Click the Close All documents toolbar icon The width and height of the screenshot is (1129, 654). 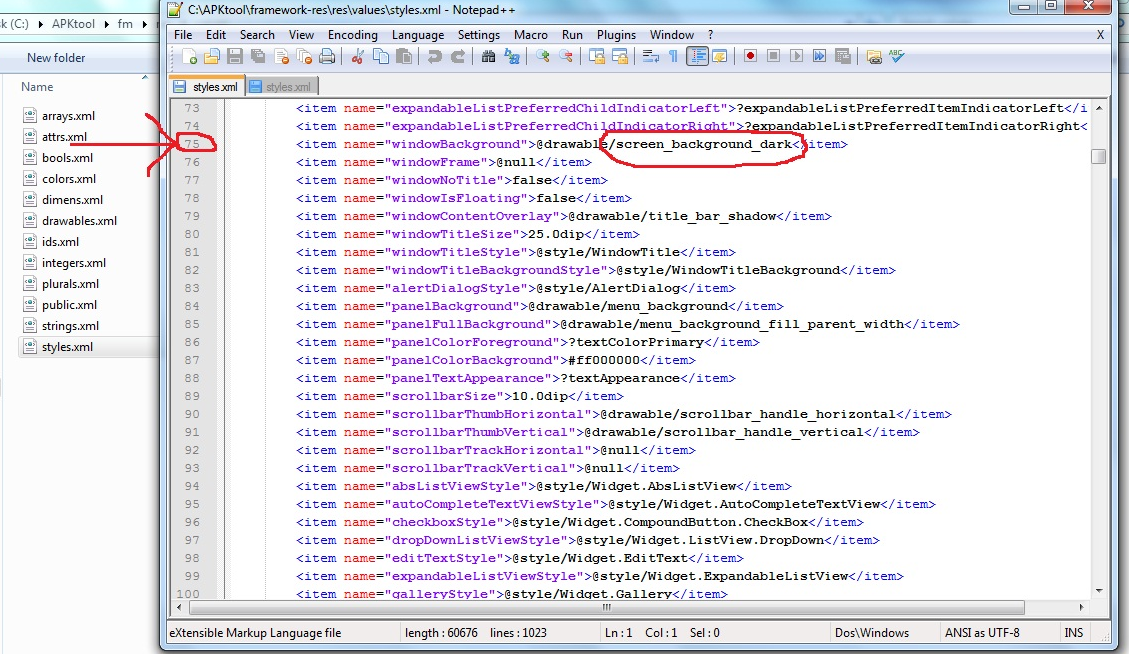click(305, 56)
